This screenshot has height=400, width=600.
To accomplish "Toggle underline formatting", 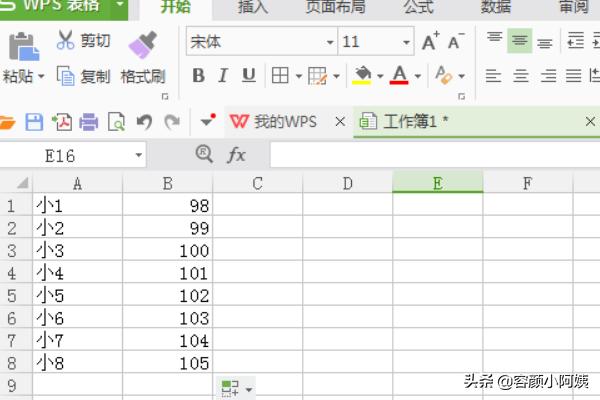I will point(249,75).
